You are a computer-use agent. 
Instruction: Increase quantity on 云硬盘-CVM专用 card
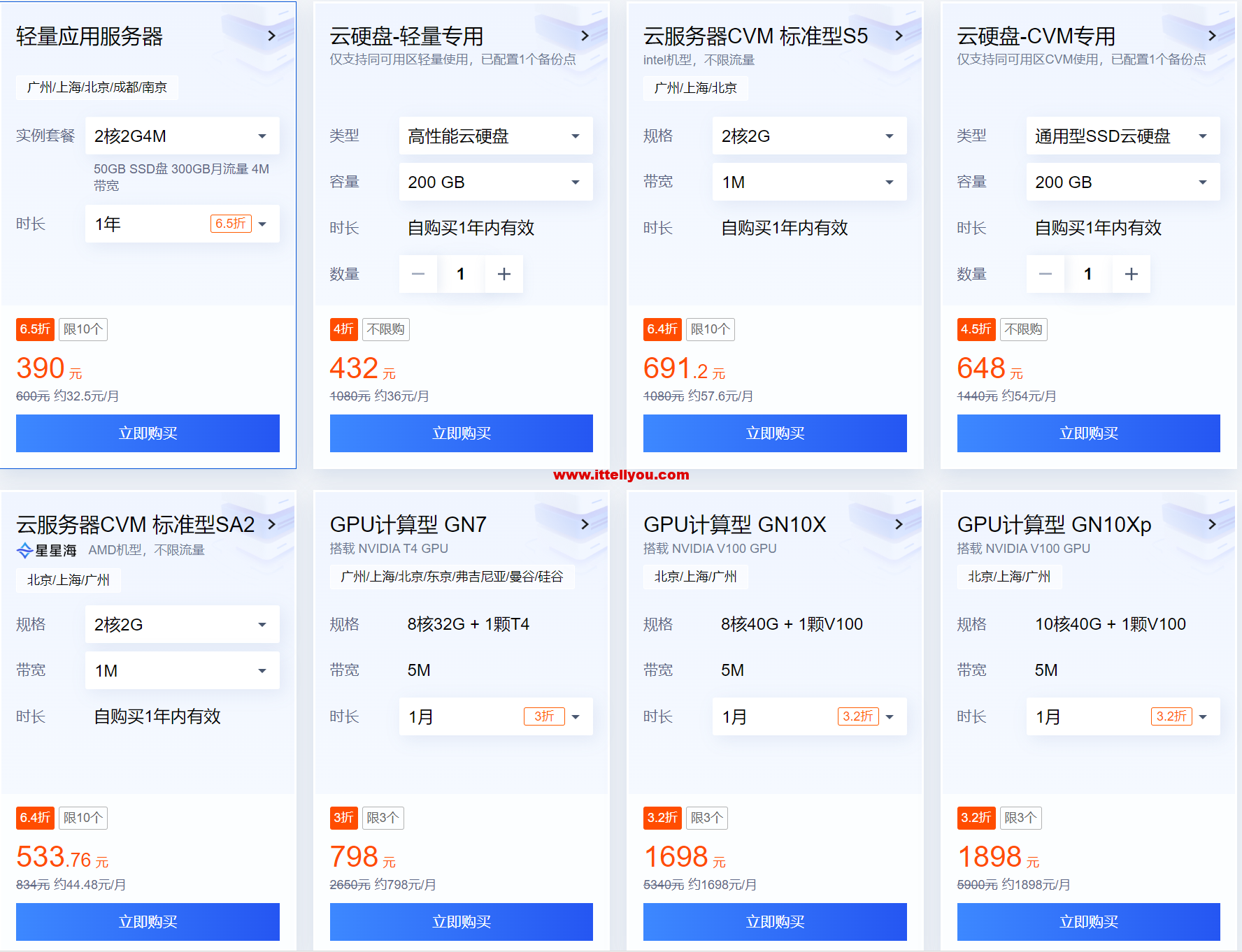pos(1132,274)
